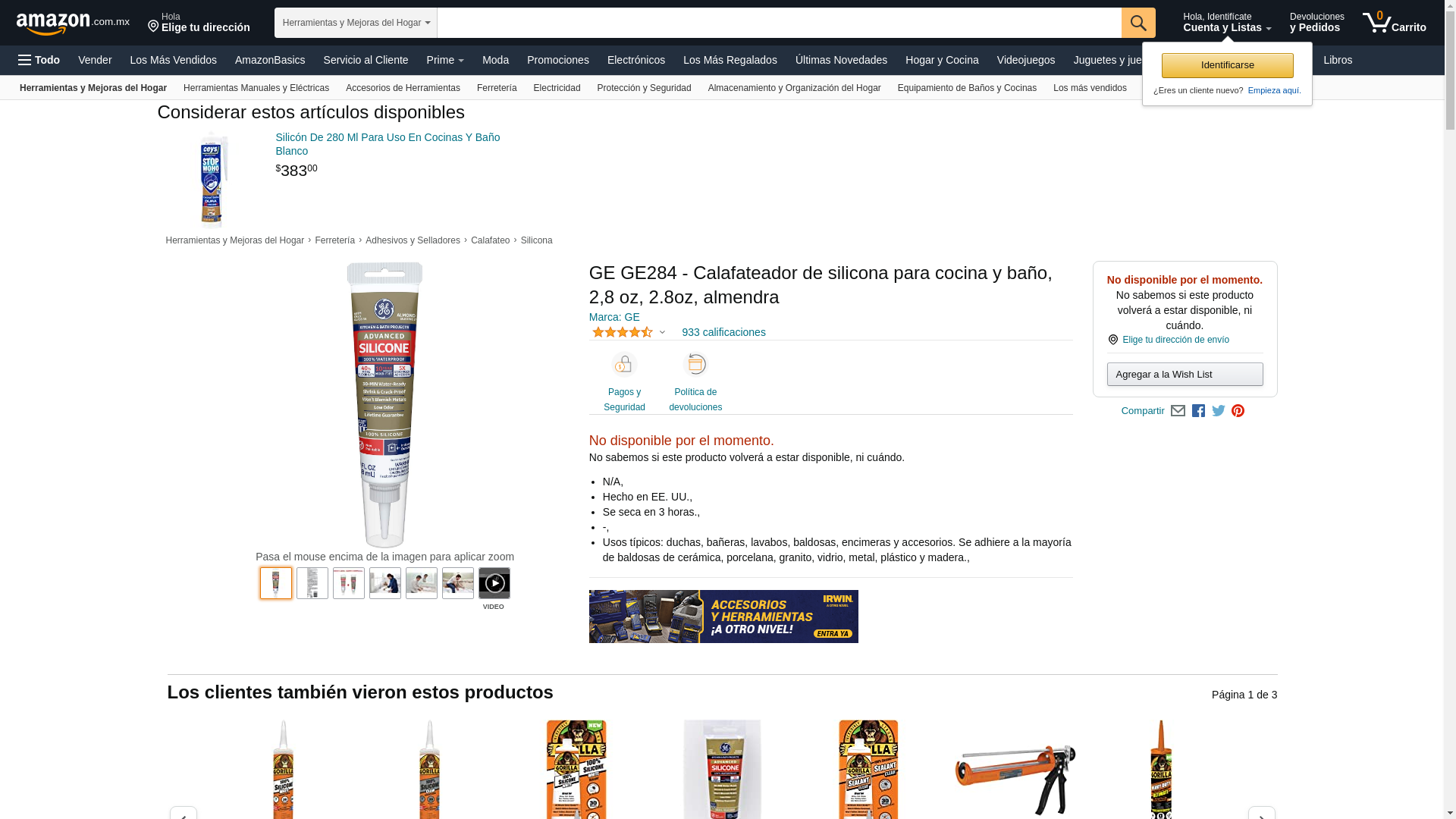
Task: Click the Identificarse button
Action: tap(1227, 65)
